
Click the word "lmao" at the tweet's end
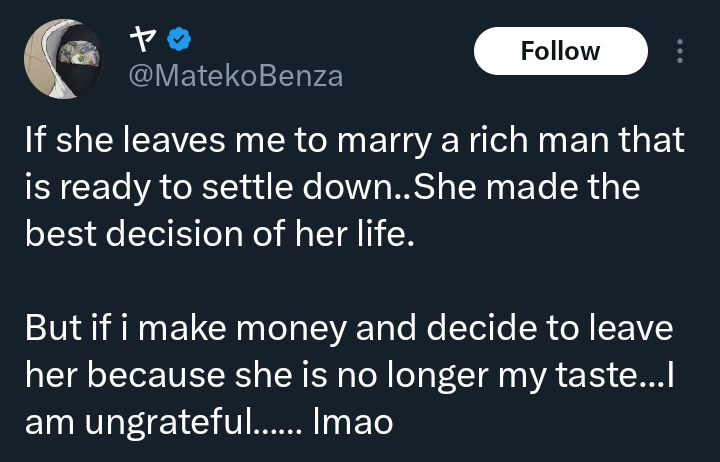point(353,421)
